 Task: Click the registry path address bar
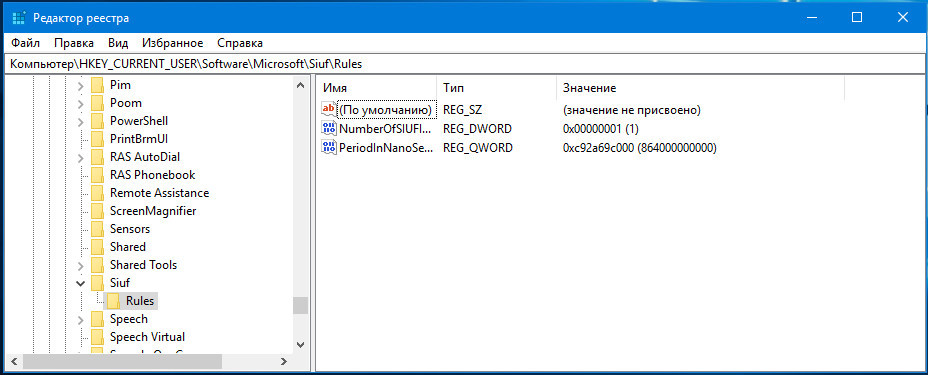click(x=464, y=64)
